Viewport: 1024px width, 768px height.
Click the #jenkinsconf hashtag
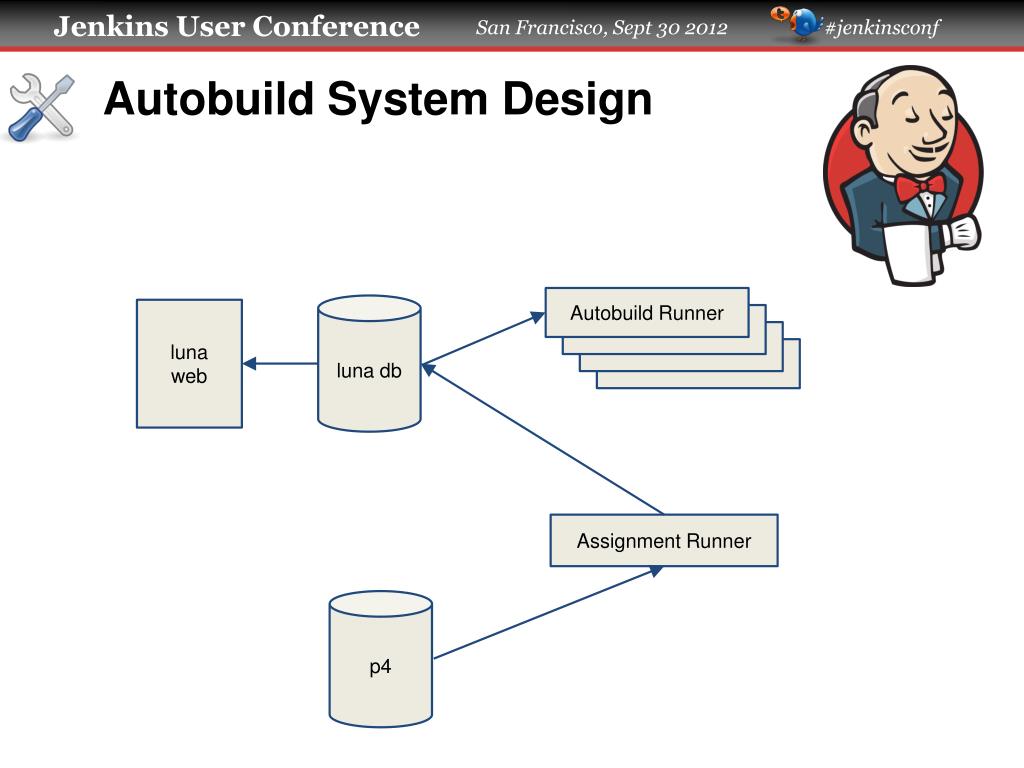coord(882,27)
